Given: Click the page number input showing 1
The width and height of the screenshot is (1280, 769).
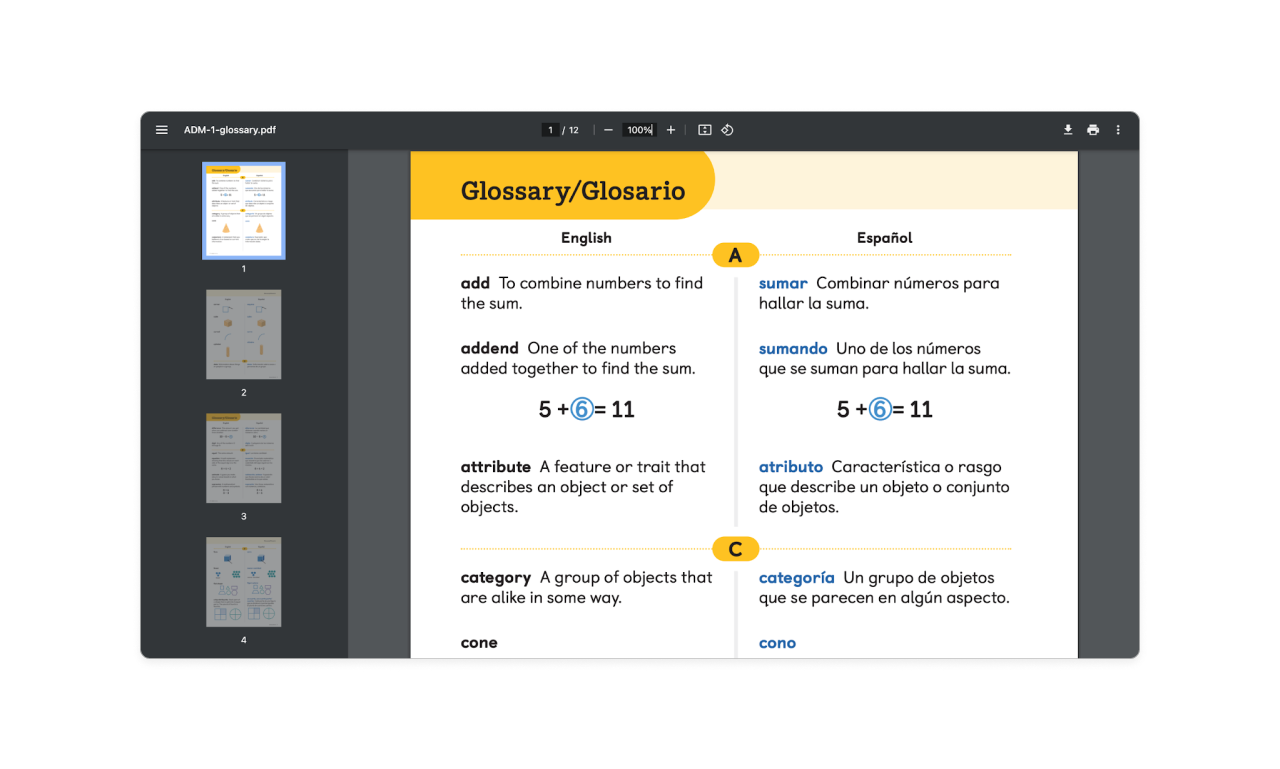Looking at the screenshot, I should click(550, 130).
